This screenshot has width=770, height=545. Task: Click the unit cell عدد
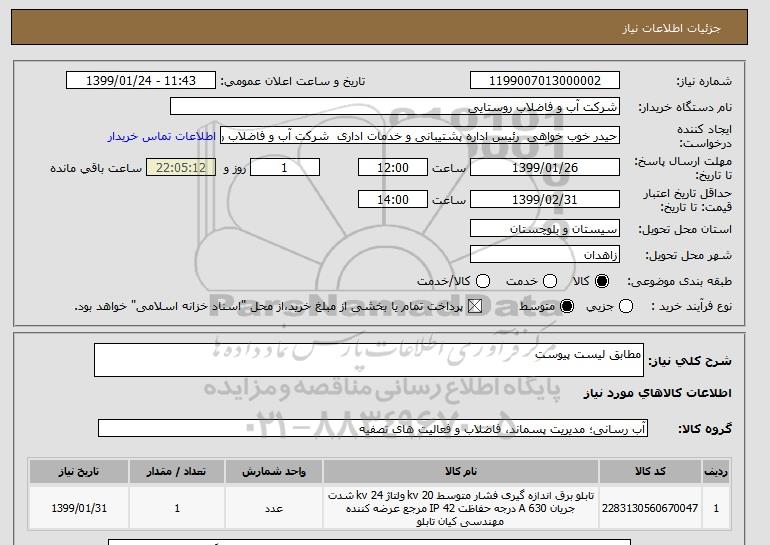tap(274, 508)
